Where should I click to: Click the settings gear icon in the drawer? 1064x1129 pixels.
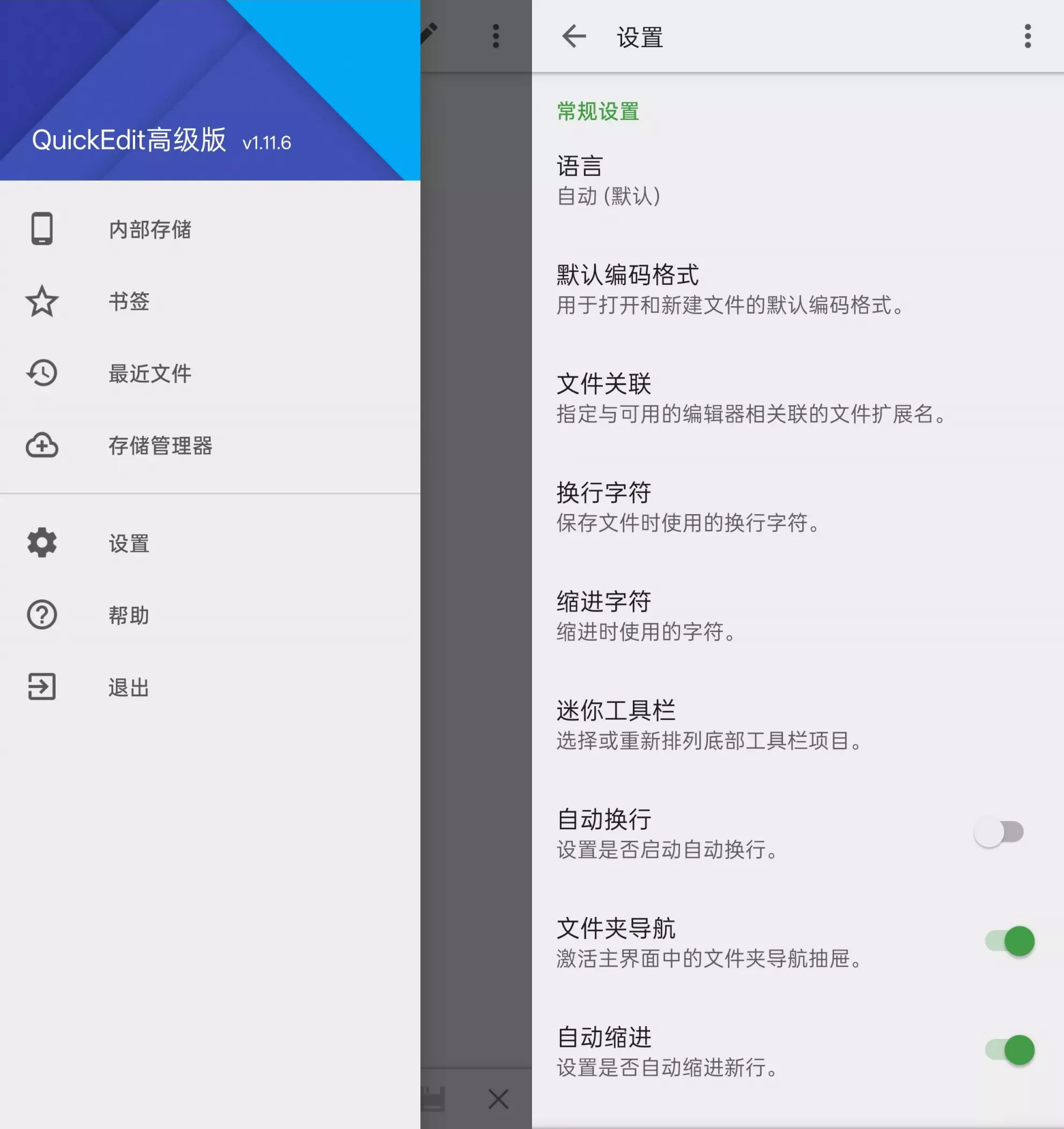point(42,543)
